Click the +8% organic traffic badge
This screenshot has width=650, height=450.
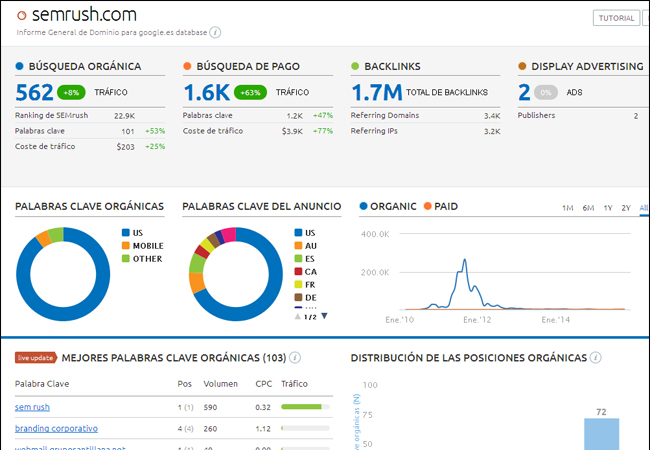coord(71,92)
